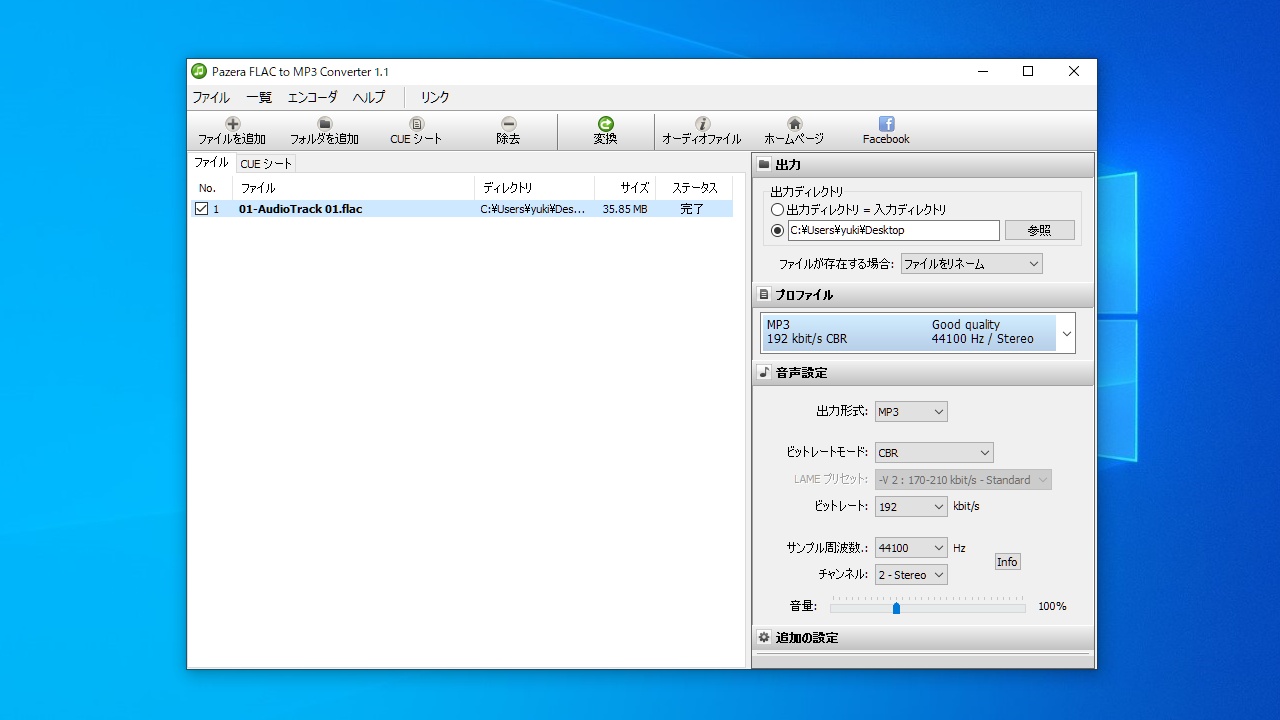The height and width of the screenshot is (720, 1280).
Task: Open the サンプル周波数 44100 dropdown
Action: (x=910, y=548)
